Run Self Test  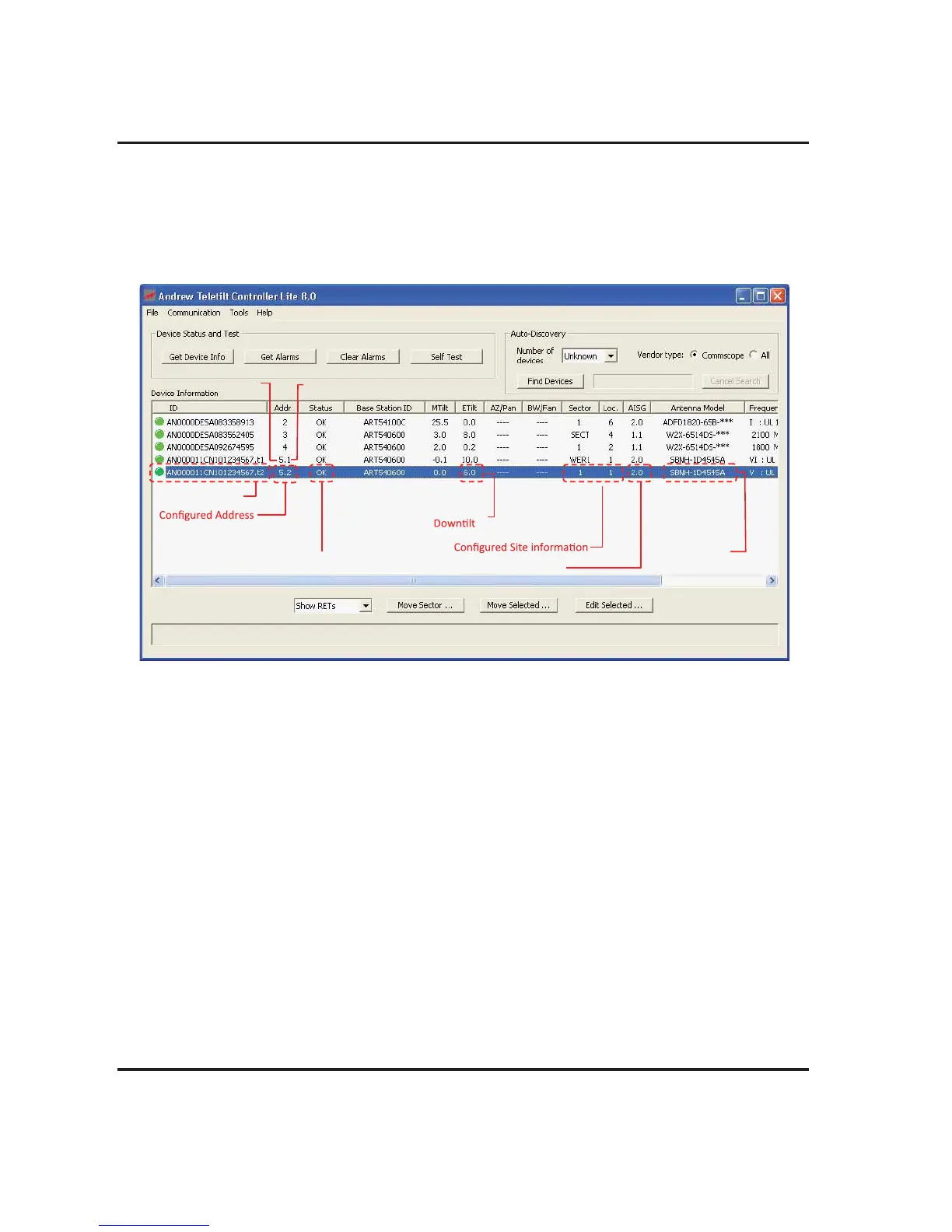446,357
